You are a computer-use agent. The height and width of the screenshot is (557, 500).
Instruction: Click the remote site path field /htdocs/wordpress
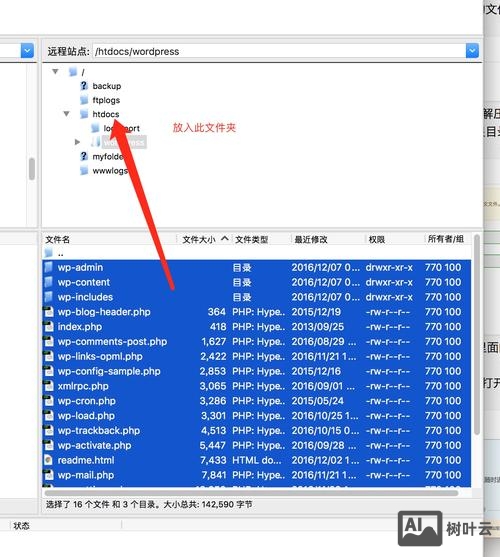279,51
